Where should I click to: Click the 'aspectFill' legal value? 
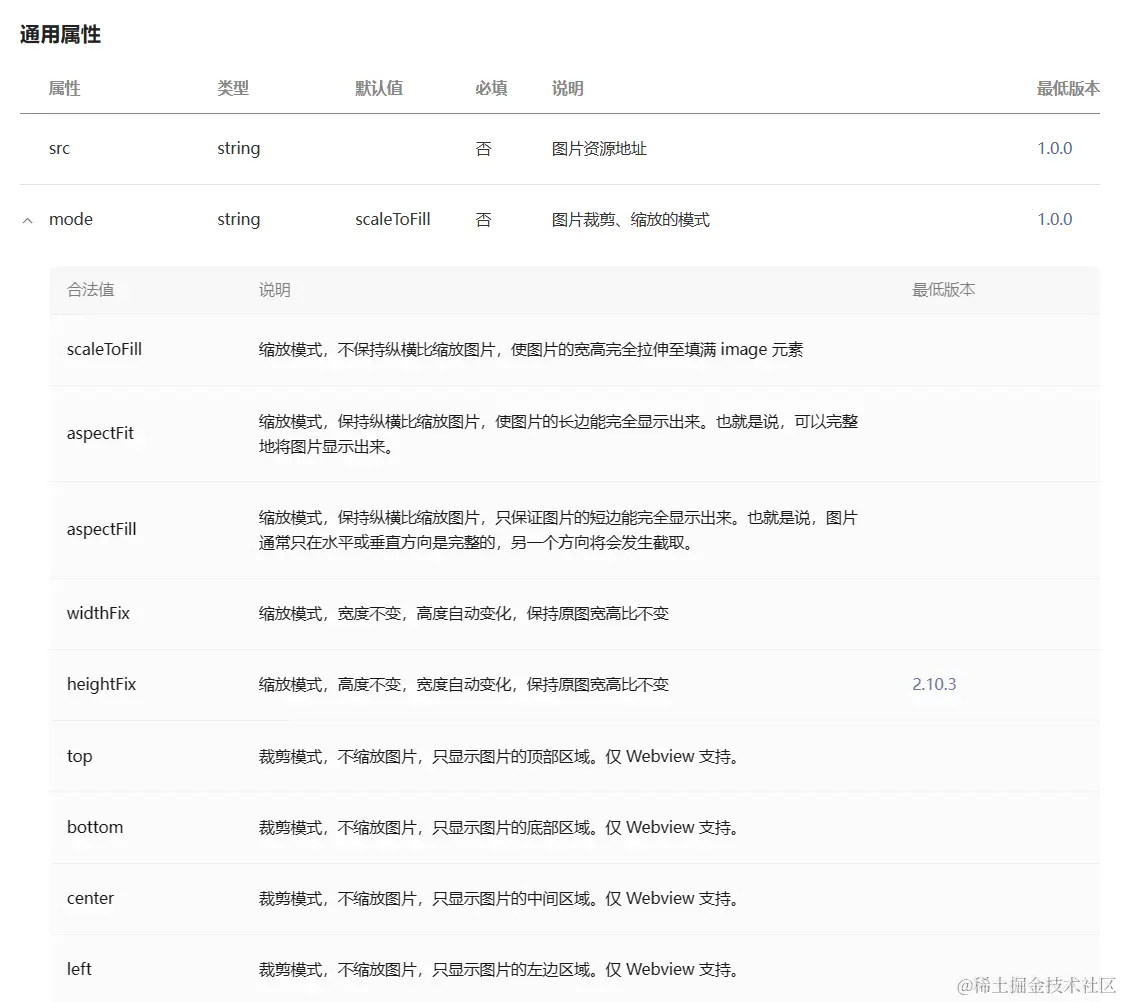[x=101, y=529]
